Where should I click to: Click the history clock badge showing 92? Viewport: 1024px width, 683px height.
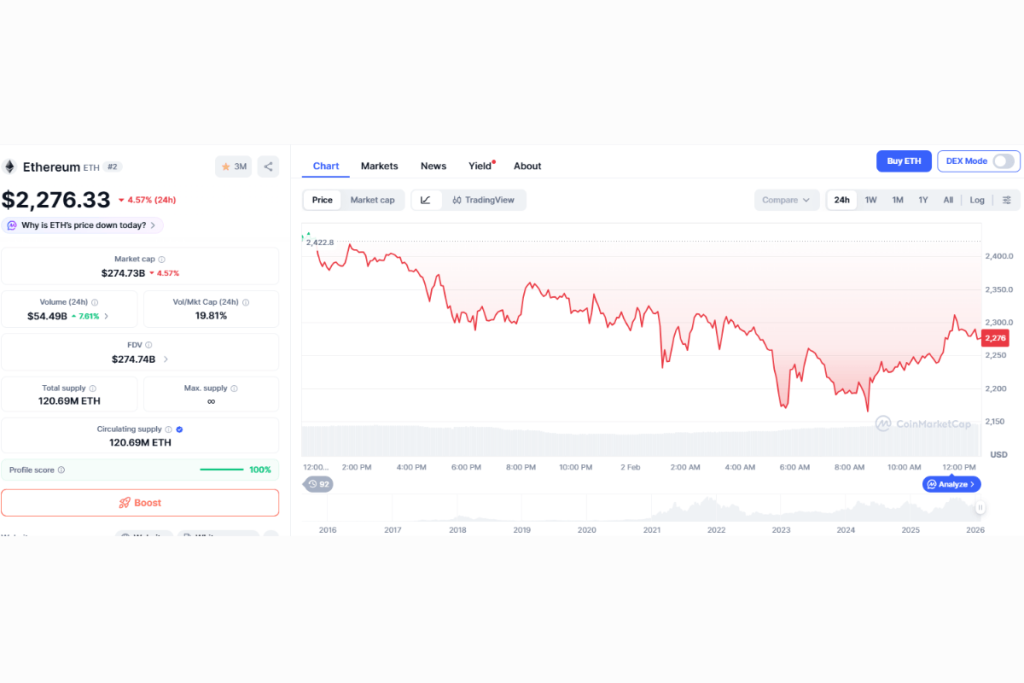coord(319,484)
